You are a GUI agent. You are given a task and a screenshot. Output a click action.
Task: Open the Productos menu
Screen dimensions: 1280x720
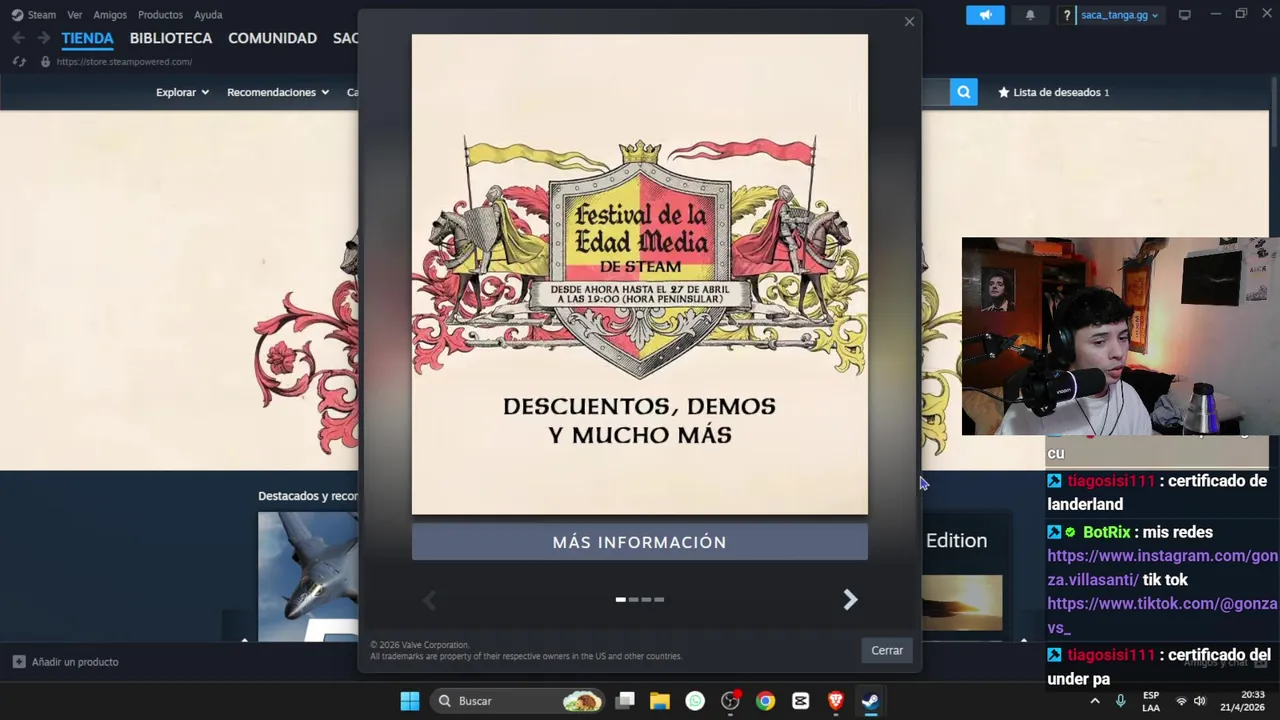click(160, 15)
